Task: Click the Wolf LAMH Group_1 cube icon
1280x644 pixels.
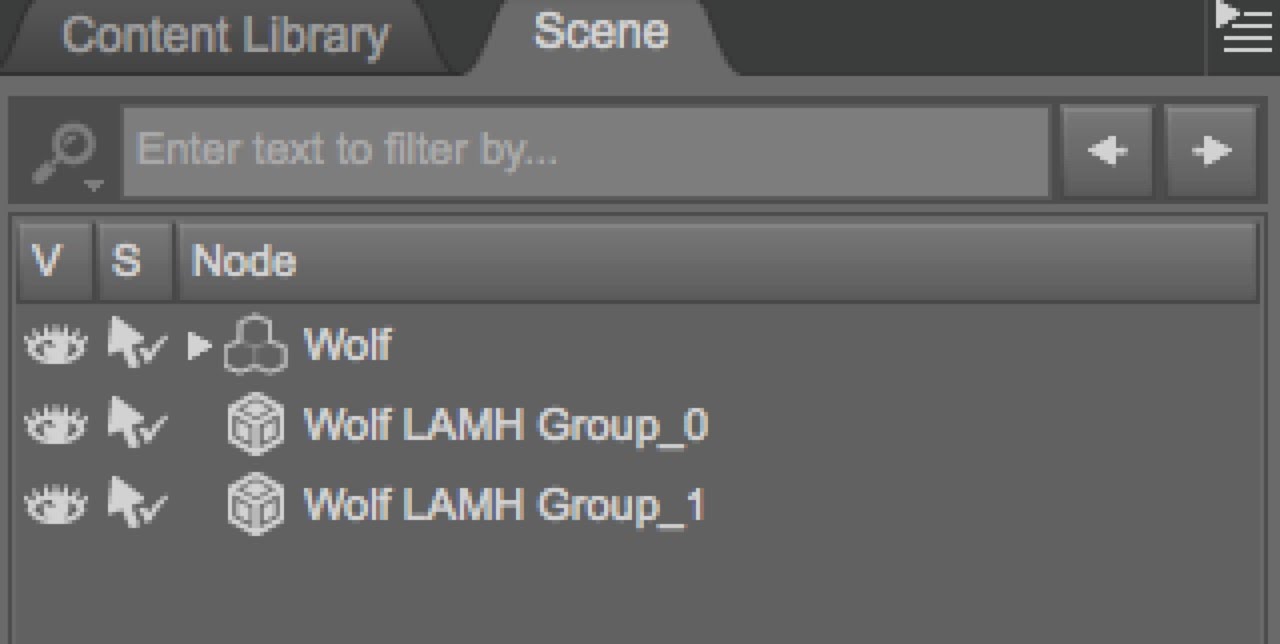Action: pyautogui.click(x=255, y=505)
